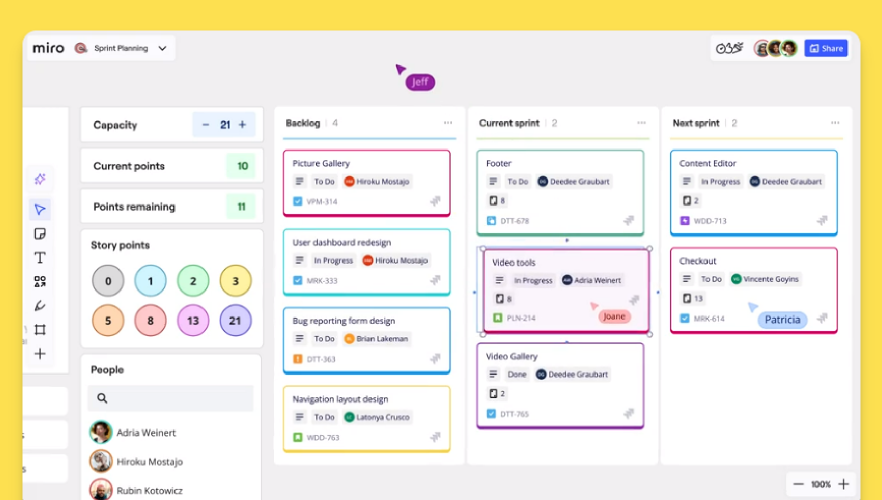Screen dimensions: 882x500
Task: Select the Frame tool
Action: (40, 330)
